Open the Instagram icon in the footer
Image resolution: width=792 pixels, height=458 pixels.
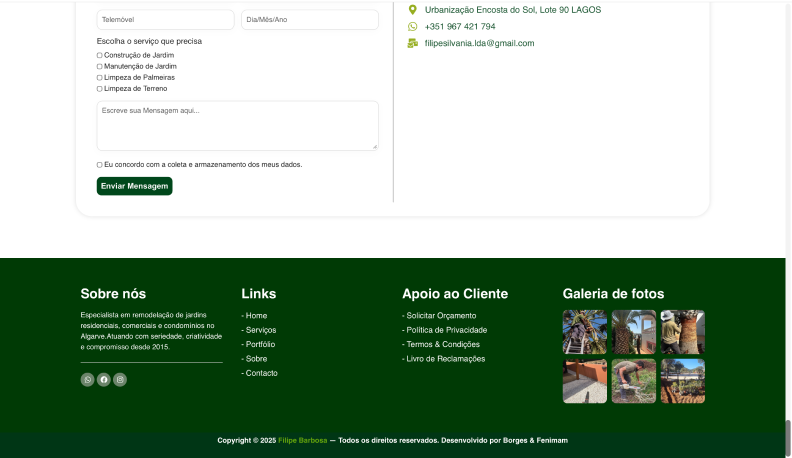(120, 380)
